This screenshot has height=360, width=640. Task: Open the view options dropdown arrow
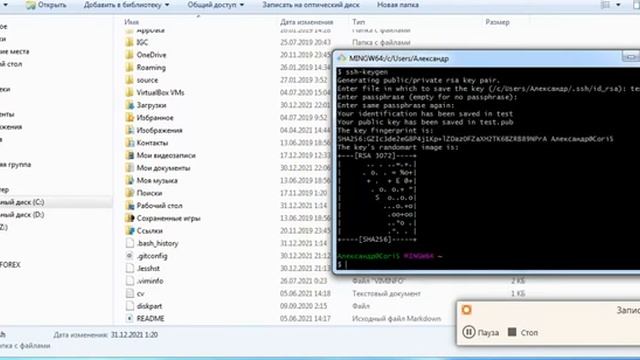pos(618,5)
